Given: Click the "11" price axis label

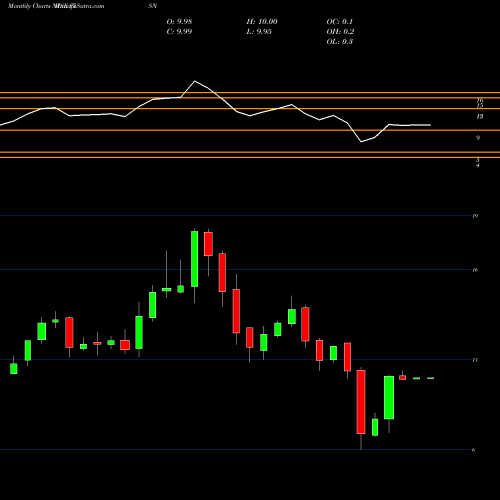Looking at the screenshot, I should tap(475, 360).
